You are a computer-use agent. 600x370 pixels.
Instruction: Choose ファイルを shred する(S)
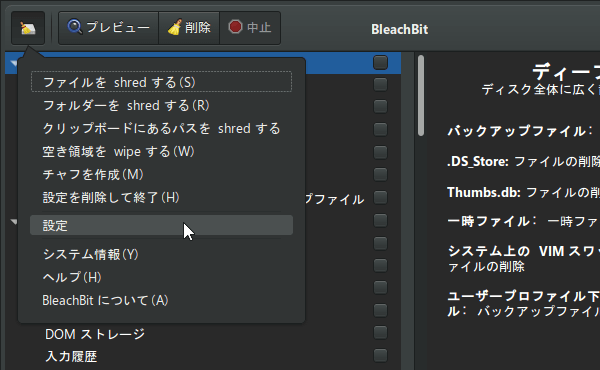pos(161,82)
